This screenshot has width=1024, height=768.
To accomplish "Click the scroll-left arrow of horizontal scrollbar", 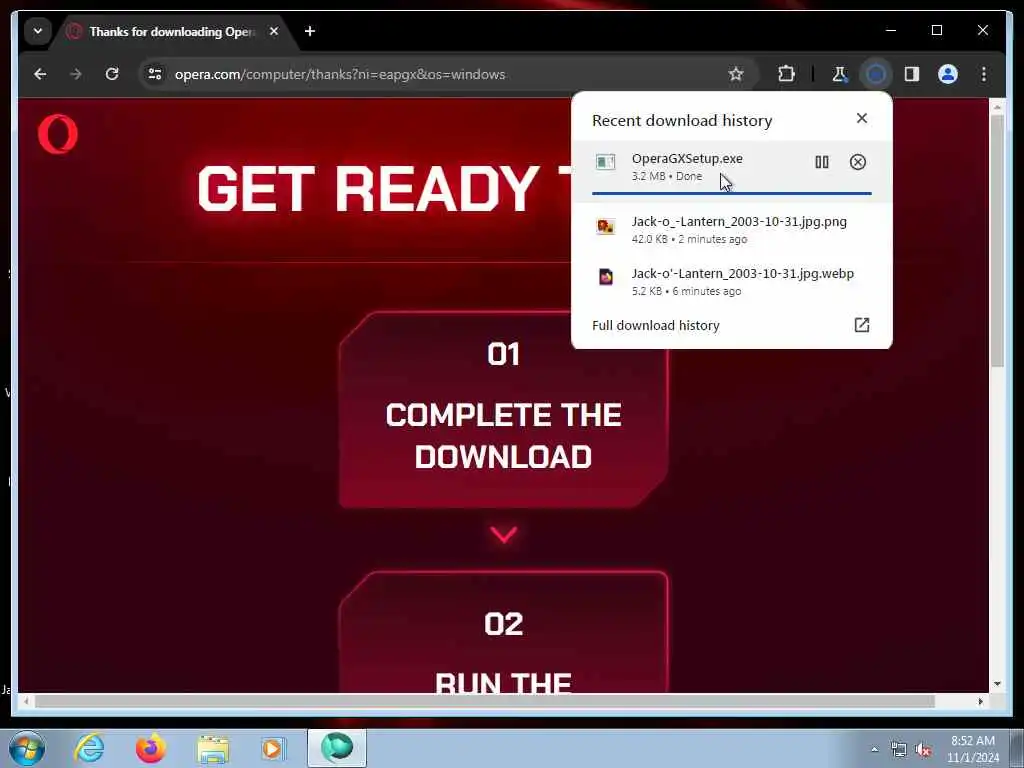I will (25, 701).
